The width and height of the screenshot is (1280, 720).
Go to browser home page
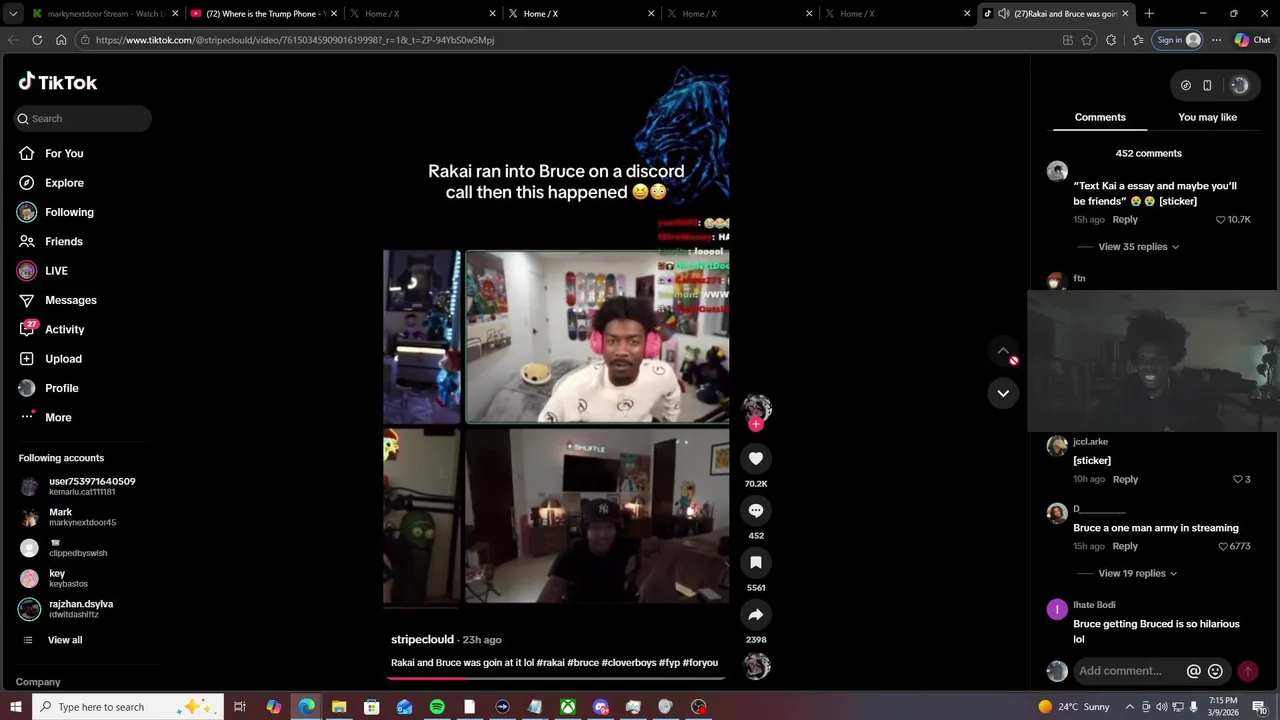pos(61,40)
